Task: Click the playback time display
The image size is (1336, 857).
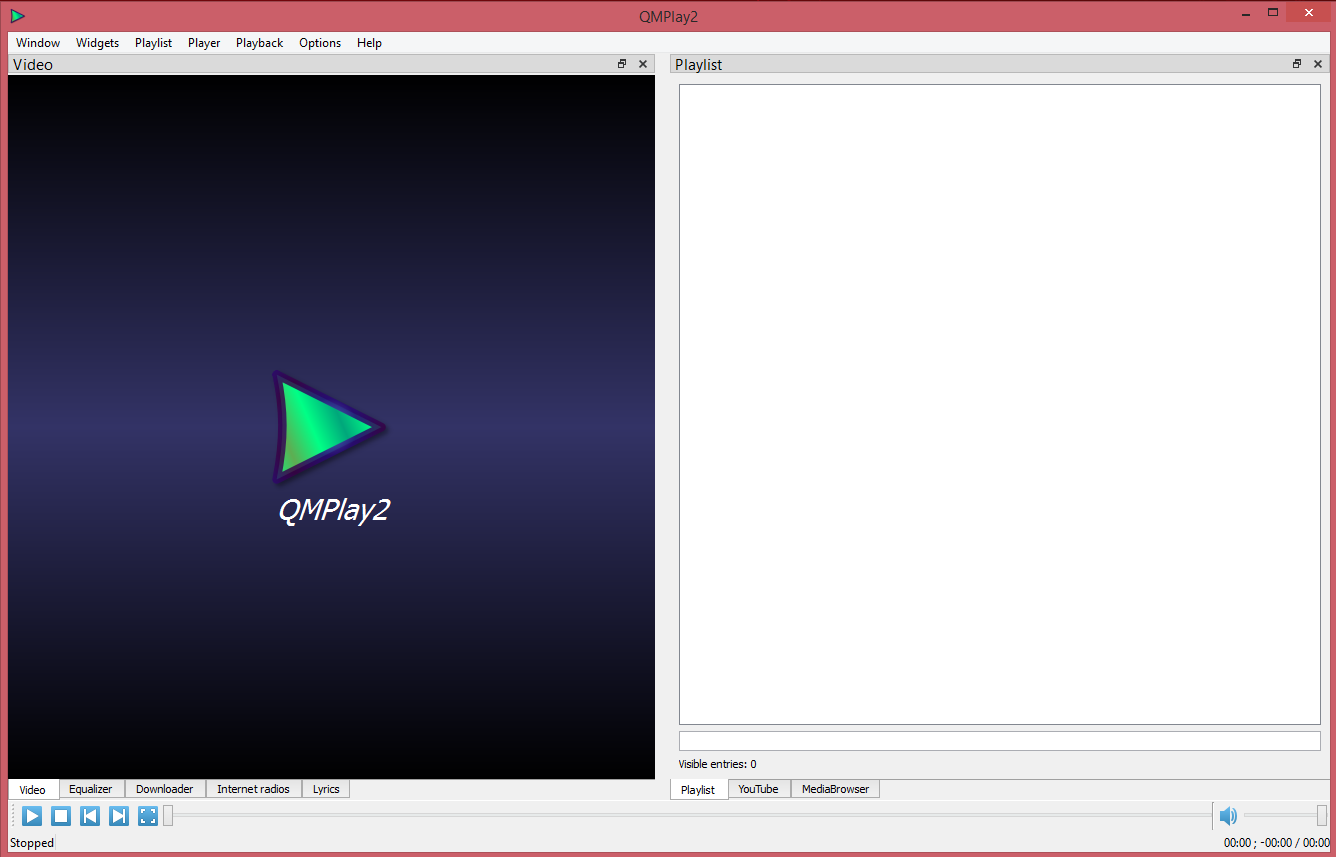Action: click(1277, 843)
